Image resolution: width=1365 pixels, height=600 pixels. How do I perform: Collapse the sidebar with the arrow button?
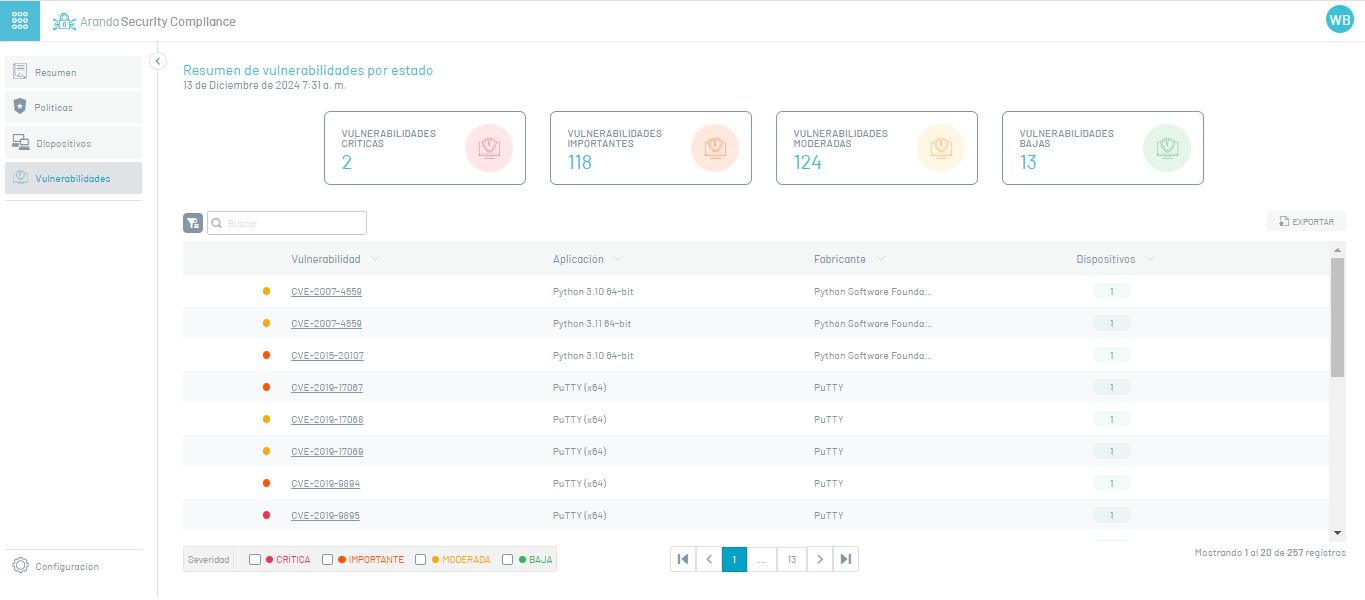pyautogui.click(x=157, y=61)
